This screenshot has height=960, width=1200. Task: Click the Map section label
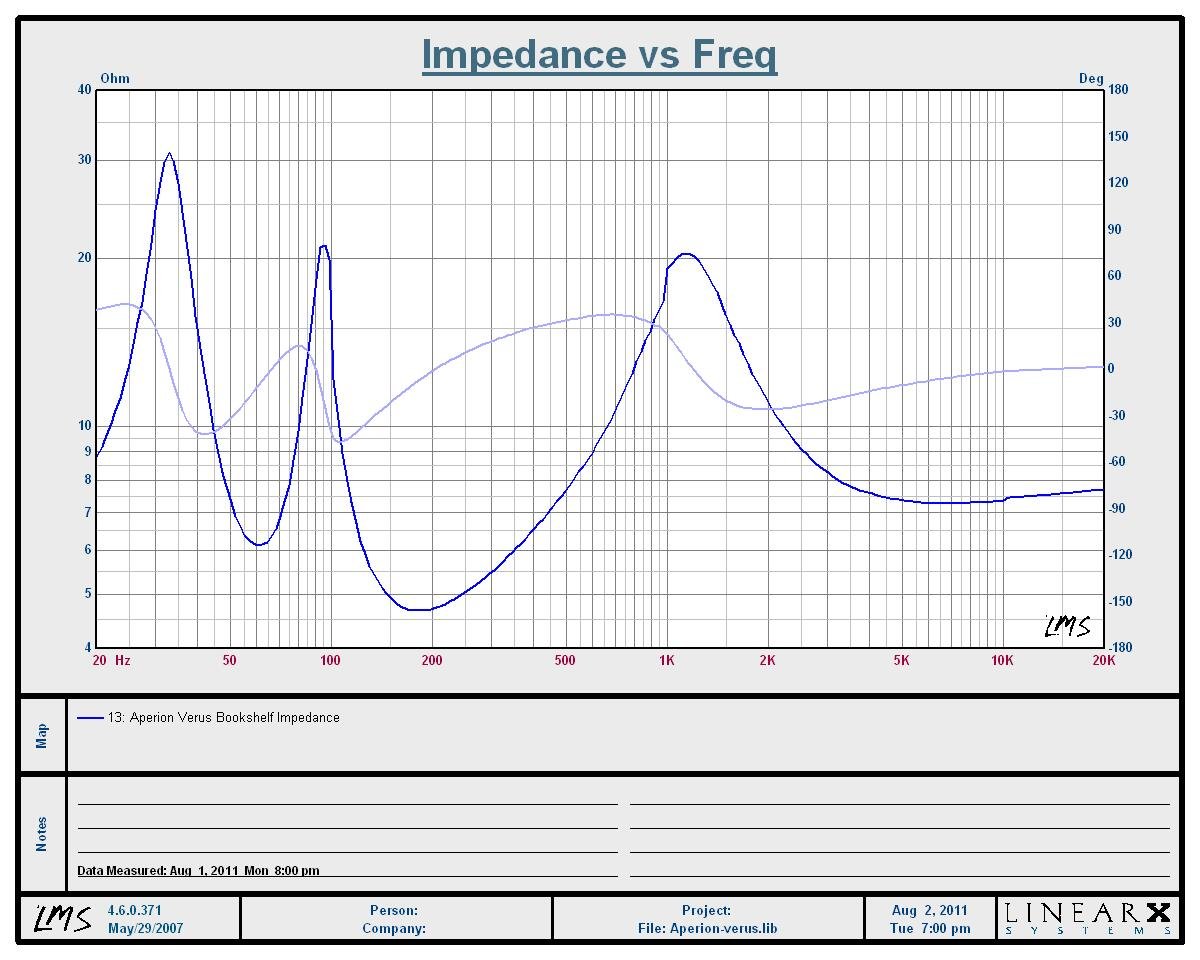pos(42,736)
